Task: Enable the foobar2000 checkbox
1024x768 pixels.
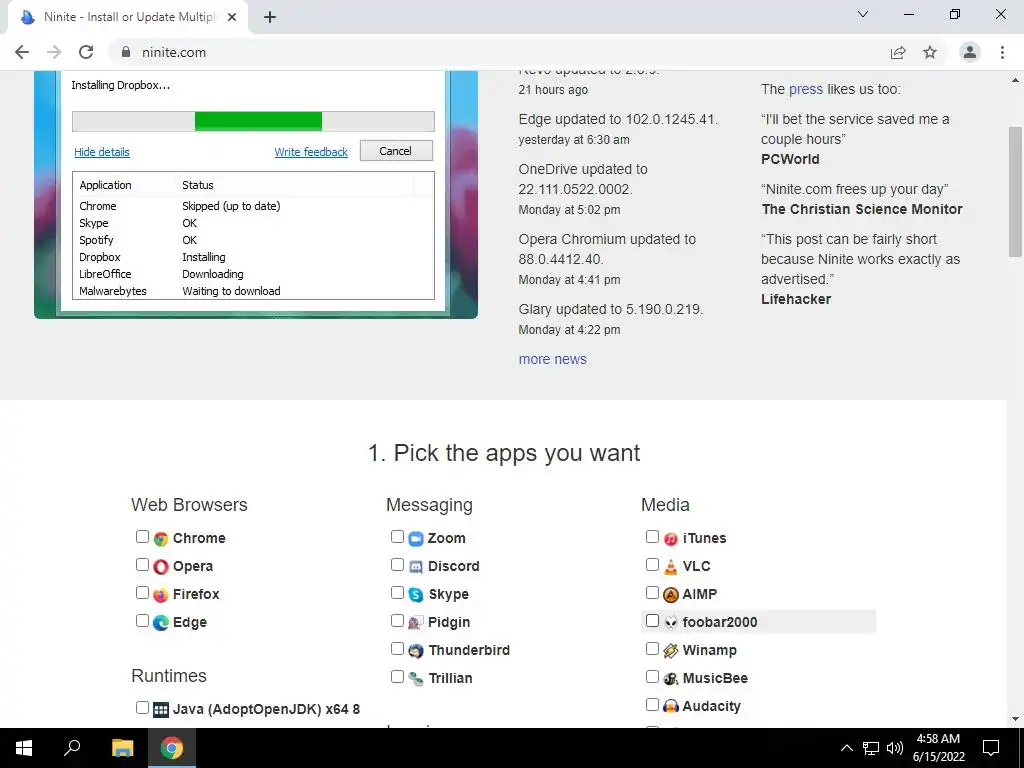Action: click(x=652, y=621)
